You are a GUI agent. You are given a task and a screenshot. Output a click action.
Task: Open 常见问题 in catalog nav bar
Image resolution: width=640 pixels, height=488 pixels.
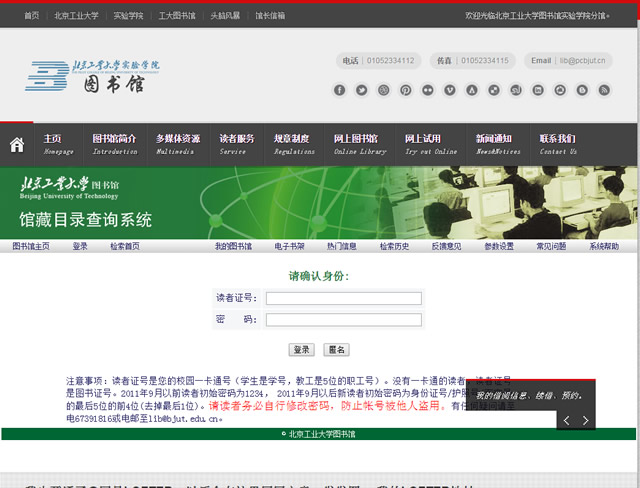(x=551, y=246)
